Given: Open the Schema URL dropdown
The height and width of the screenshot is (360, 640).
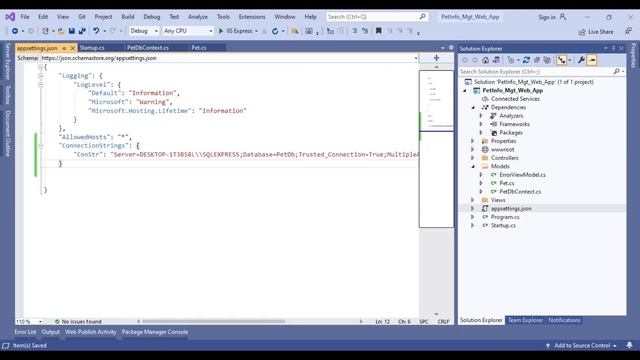Looking at the screenshot, I should pos(416,58).
